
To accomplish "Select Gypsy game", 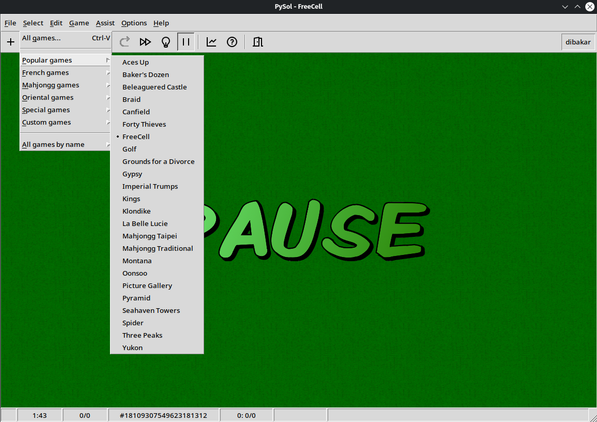I will coord(157,174).
